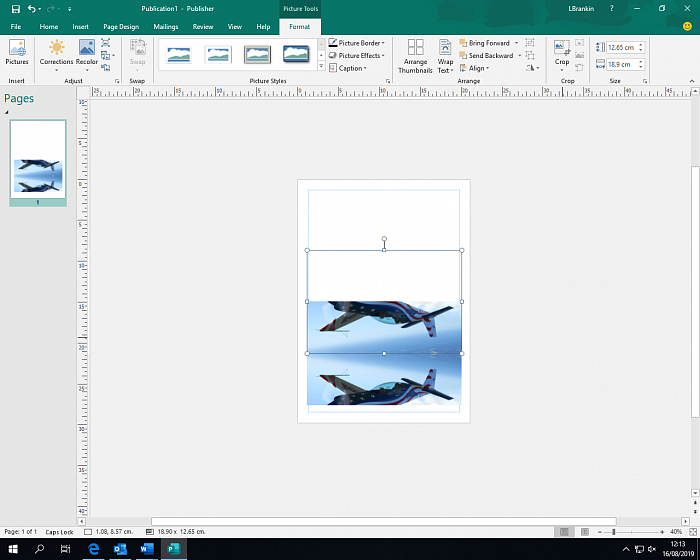700x560 pixels.
Task: Click the Save icon in title bar
Action: 15,8
